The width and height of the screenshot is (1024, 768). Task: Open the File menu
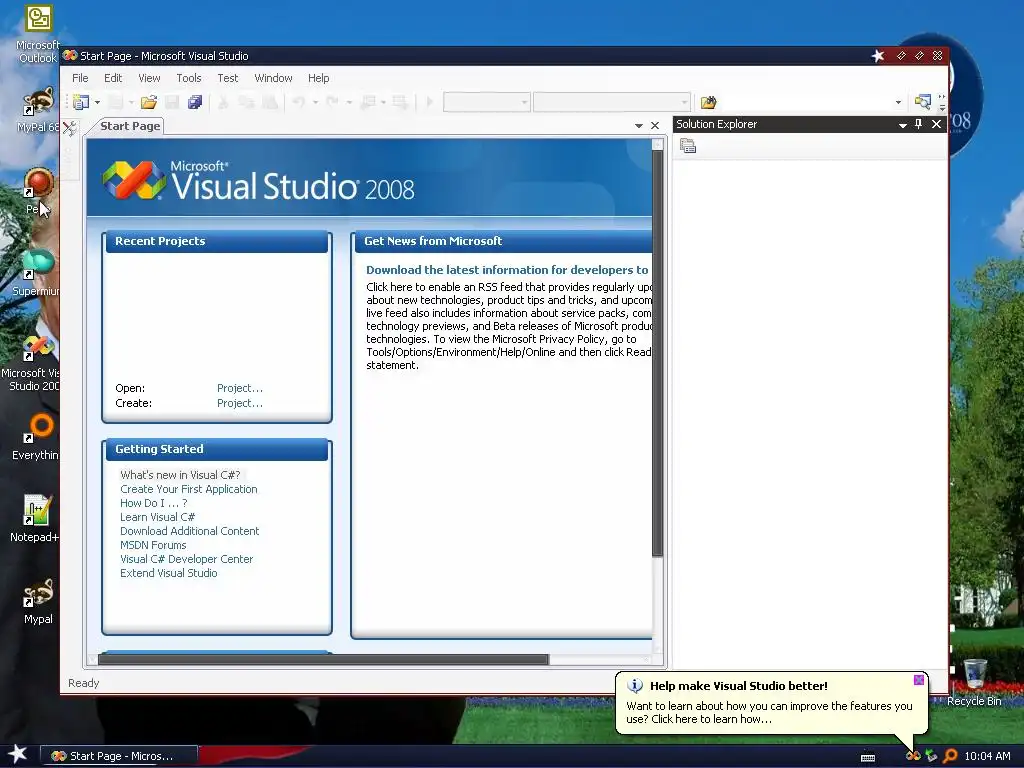[x=80, y=78]
